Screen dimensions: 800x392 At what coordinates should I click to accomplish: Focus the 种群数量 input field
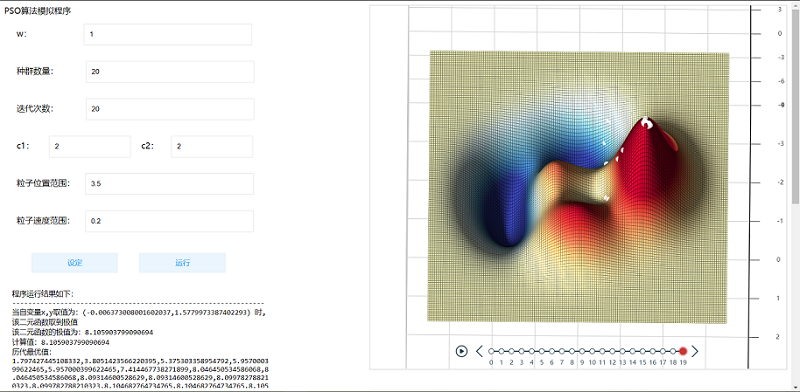tap(170, 72)
